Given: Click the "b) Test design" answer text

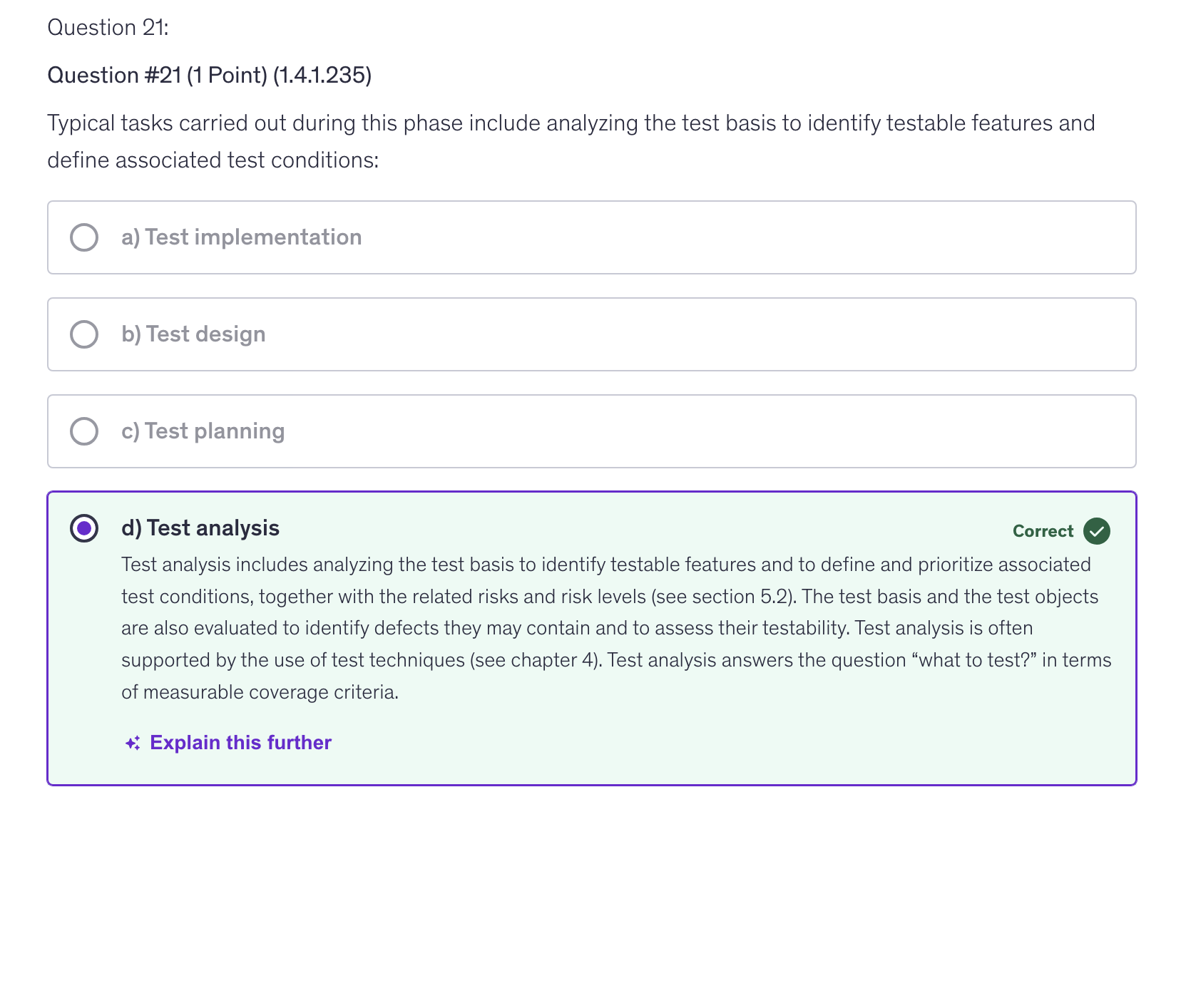Looking at the screenshot, I should tap(193, 334).
